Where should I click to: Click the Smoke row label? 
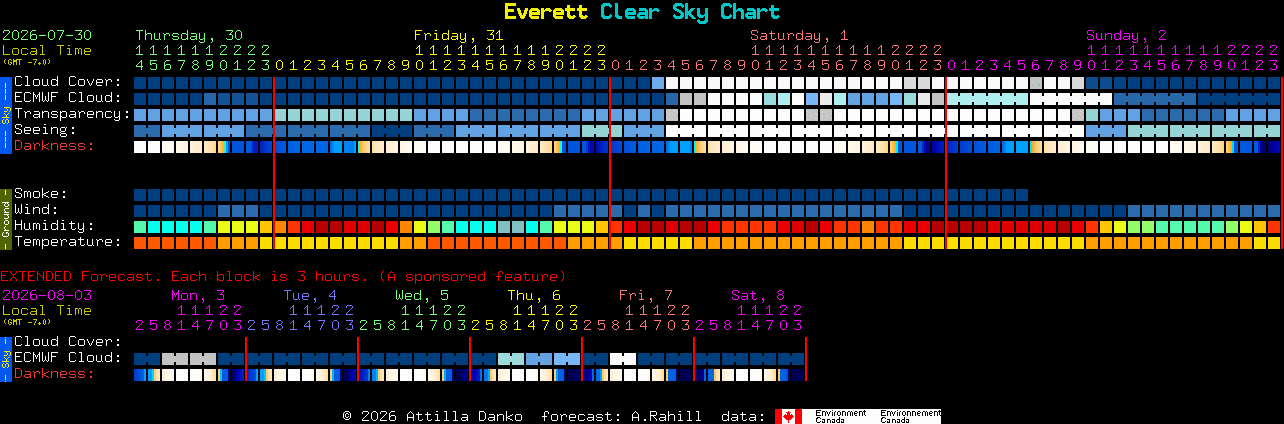point(41,193)
